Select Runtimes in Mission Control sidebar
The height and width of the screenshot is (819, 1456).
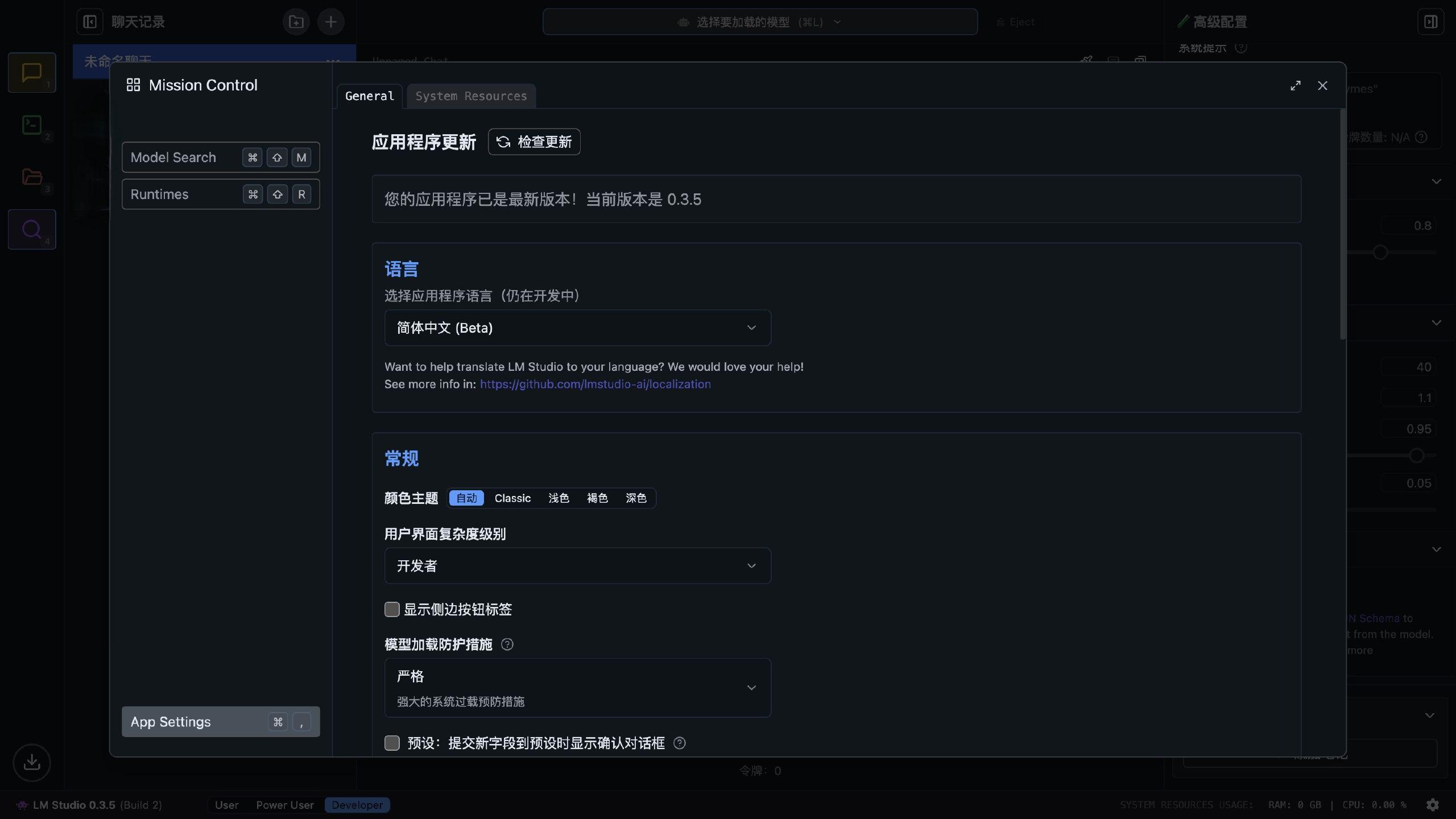[x=221, y=195]
